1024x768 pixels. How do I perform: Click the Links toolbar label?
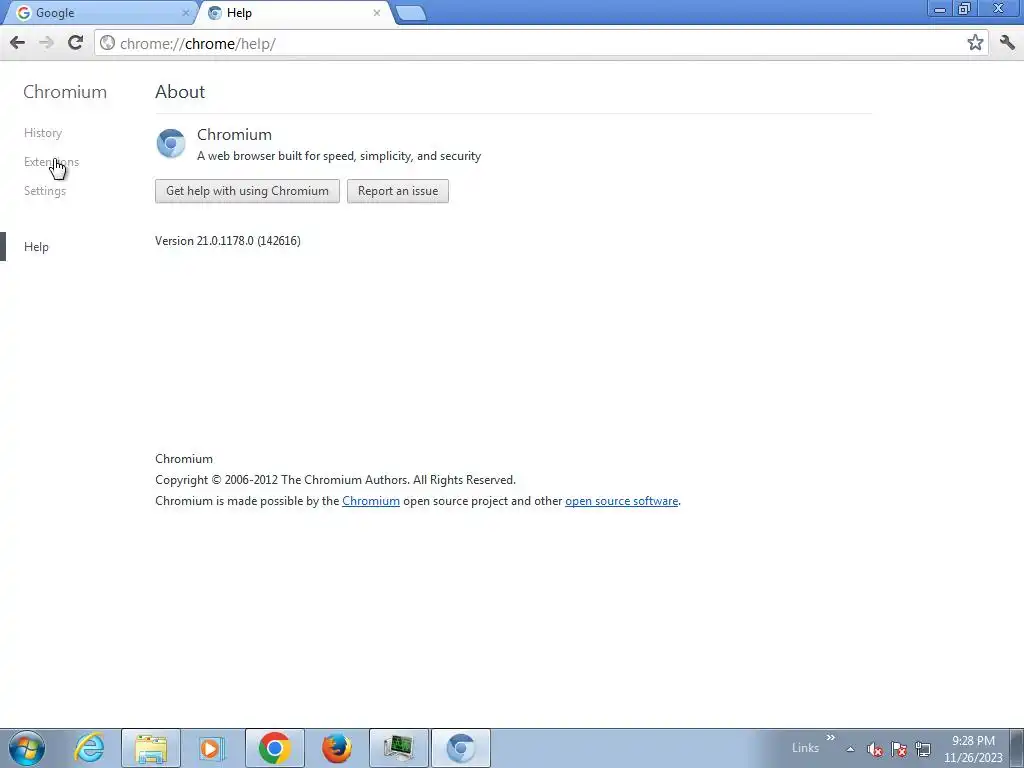click(805, 748)
